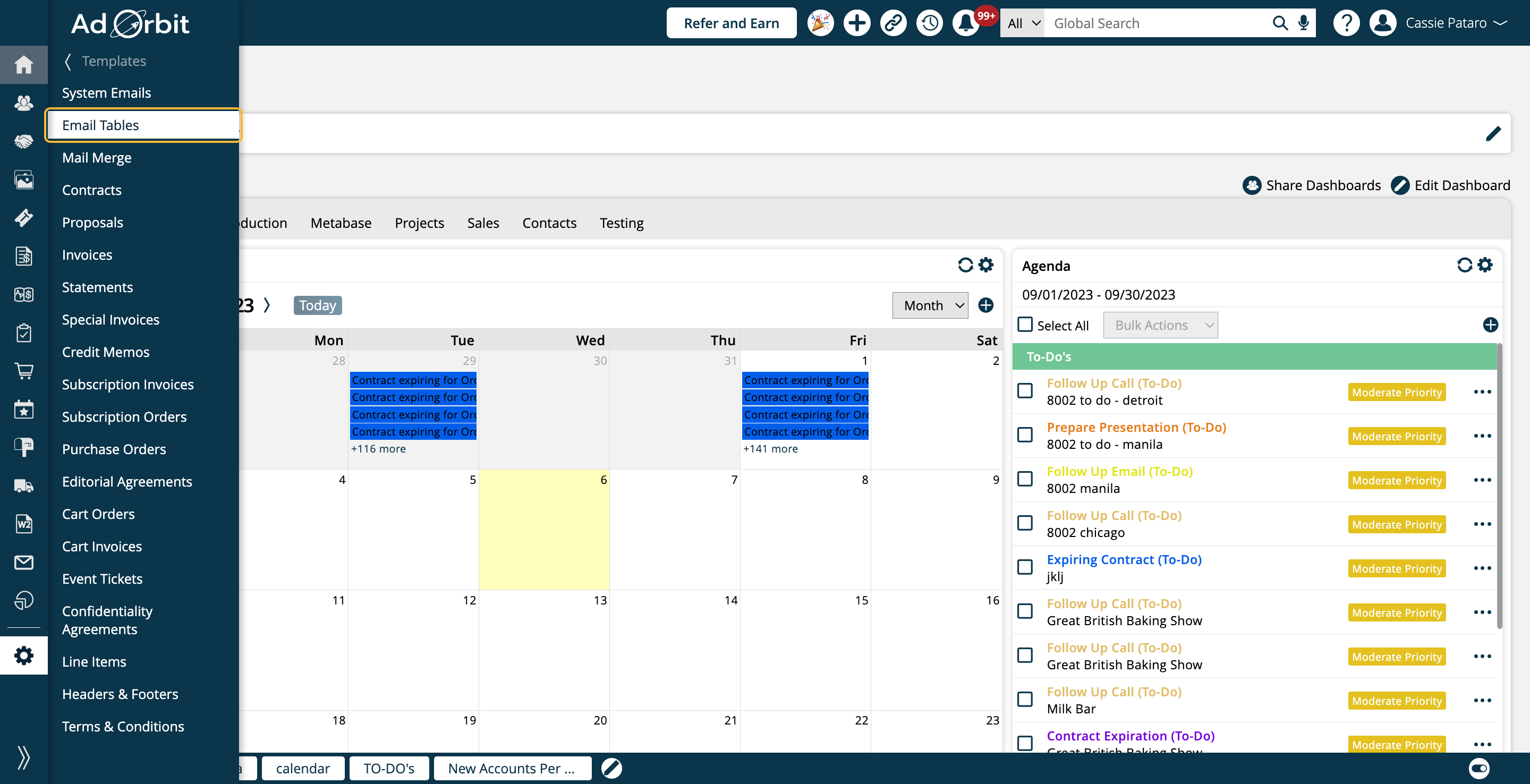Open the All search filter dropdown
Viewport: 1530px width, 784px height.
tap(1022, 23)
